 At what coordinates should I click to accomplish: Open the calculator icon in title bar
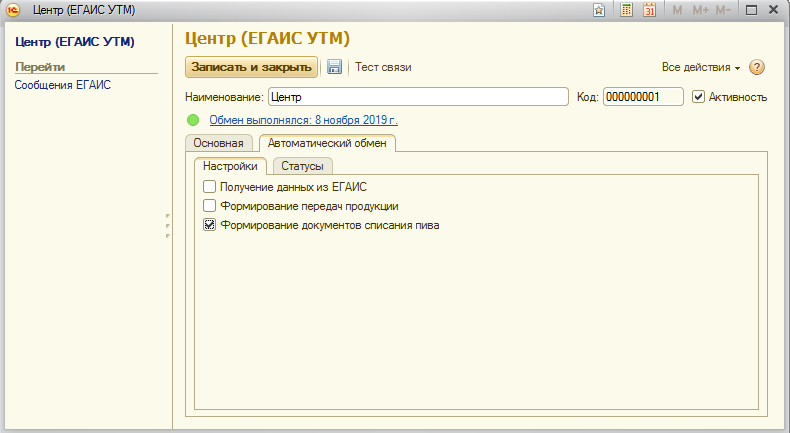(626, 10)
